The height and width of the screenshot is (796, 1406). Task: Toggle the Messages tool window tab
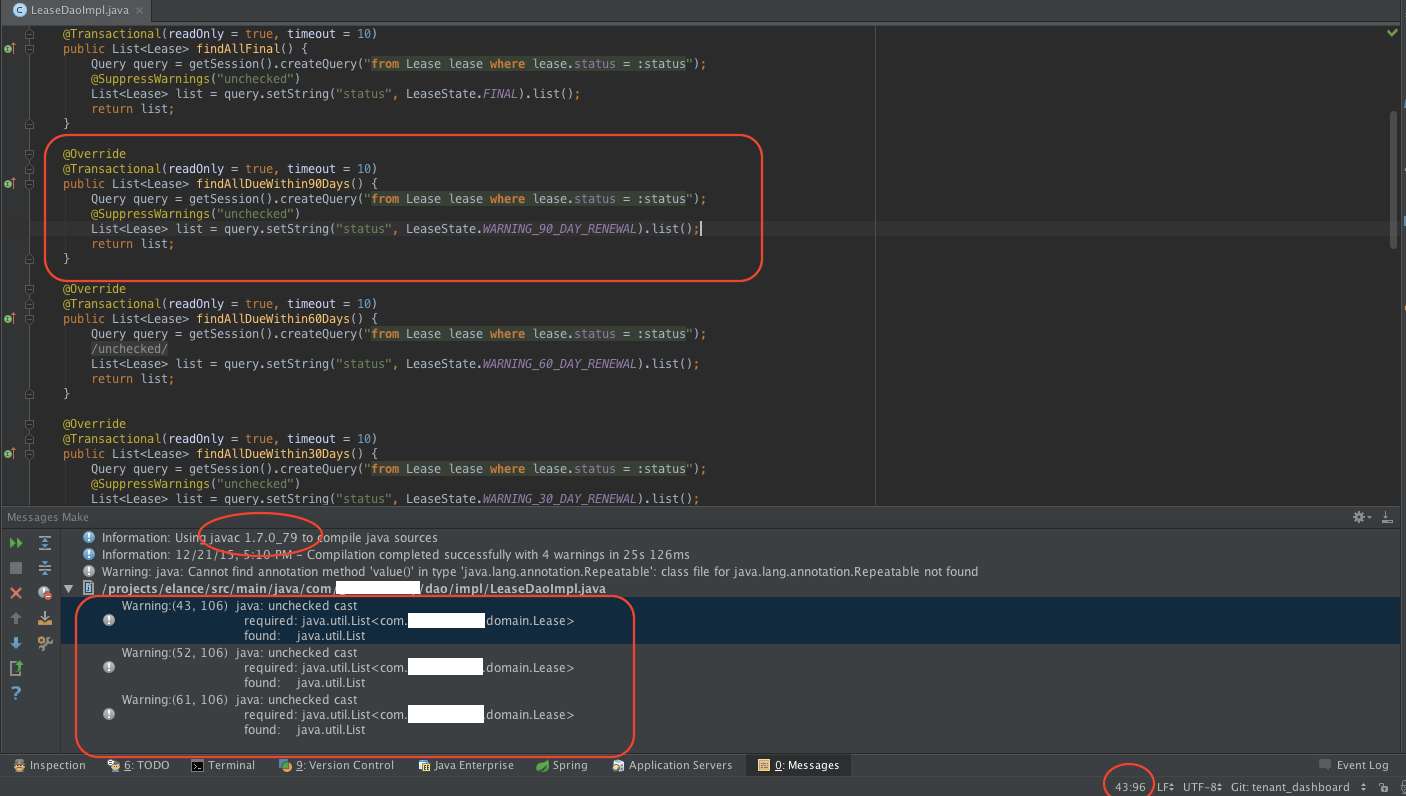pyautogui.click(x=799, y=766)
